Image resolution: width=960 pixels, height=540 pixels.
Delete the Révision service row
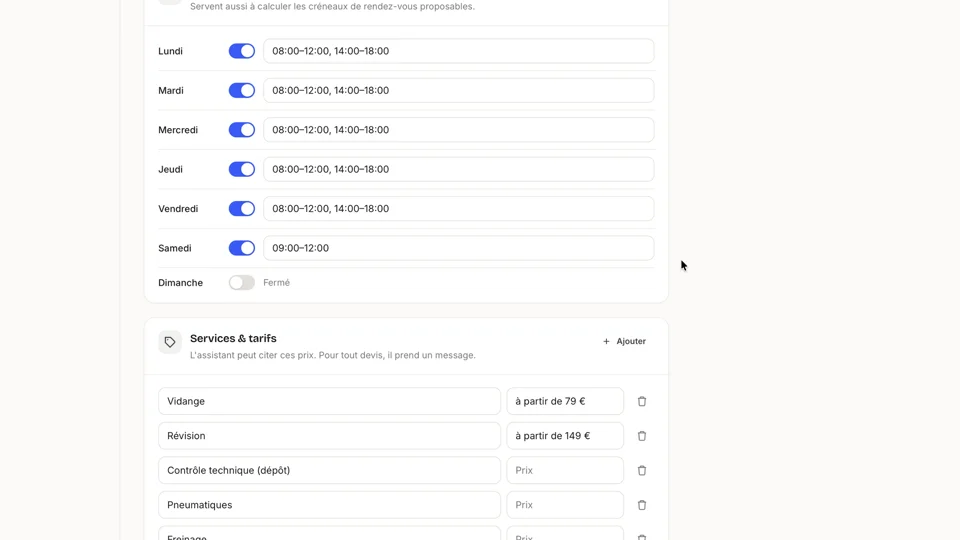(642, 436)
